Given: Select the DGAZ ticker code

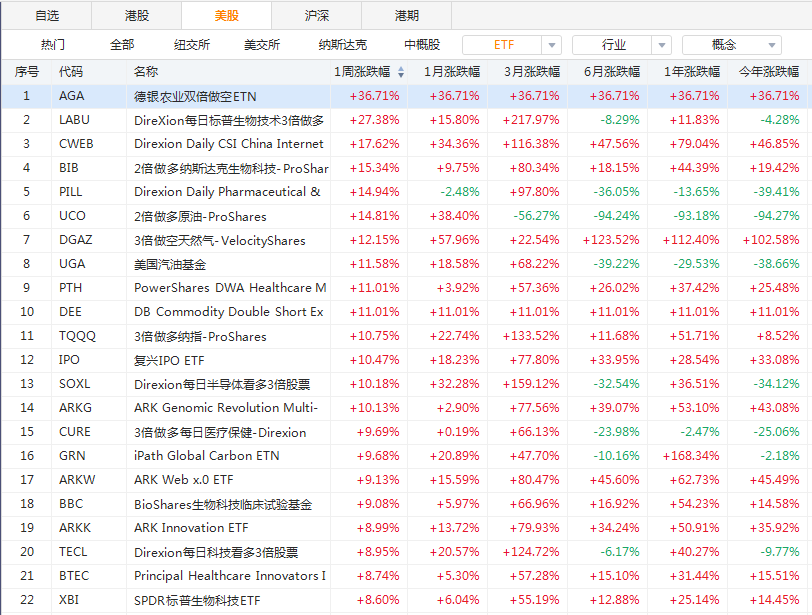Looking at the screenshot, I should pyautogui.click(x=76, y=240).
